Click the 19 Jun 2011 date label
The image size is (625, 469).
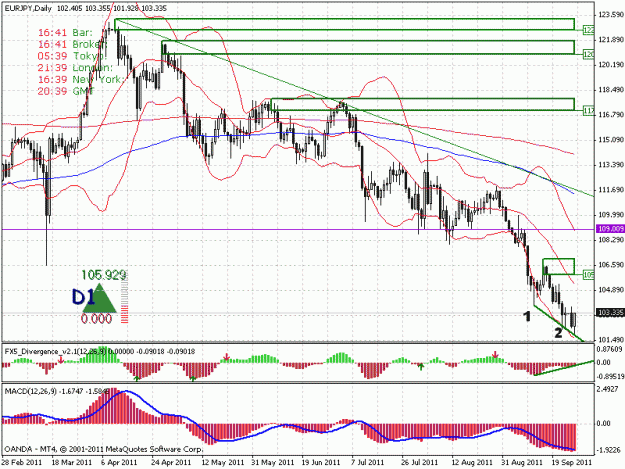[320, 462]
